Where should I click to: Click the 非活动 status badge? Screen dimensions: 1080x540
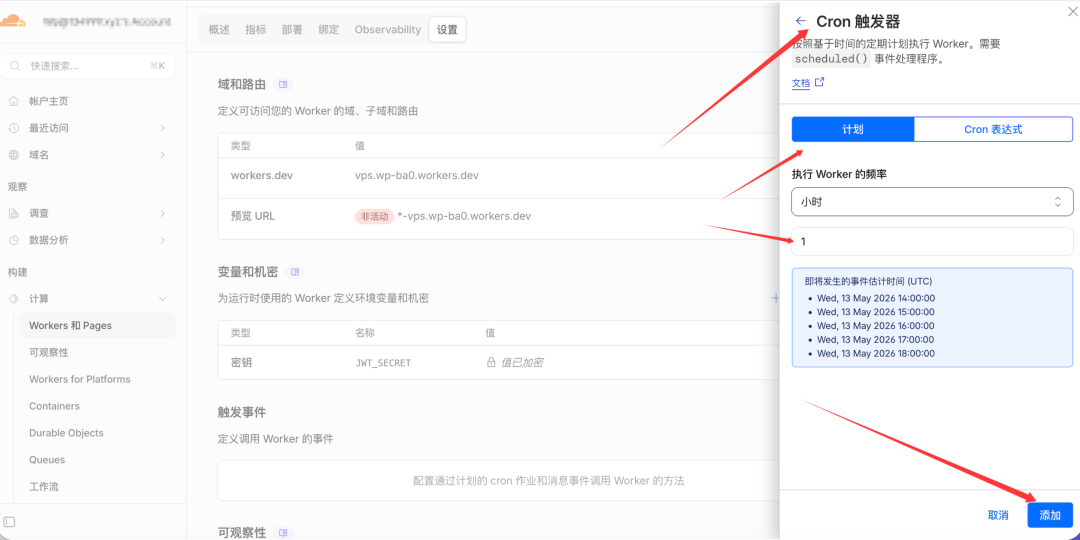(375, 216)
